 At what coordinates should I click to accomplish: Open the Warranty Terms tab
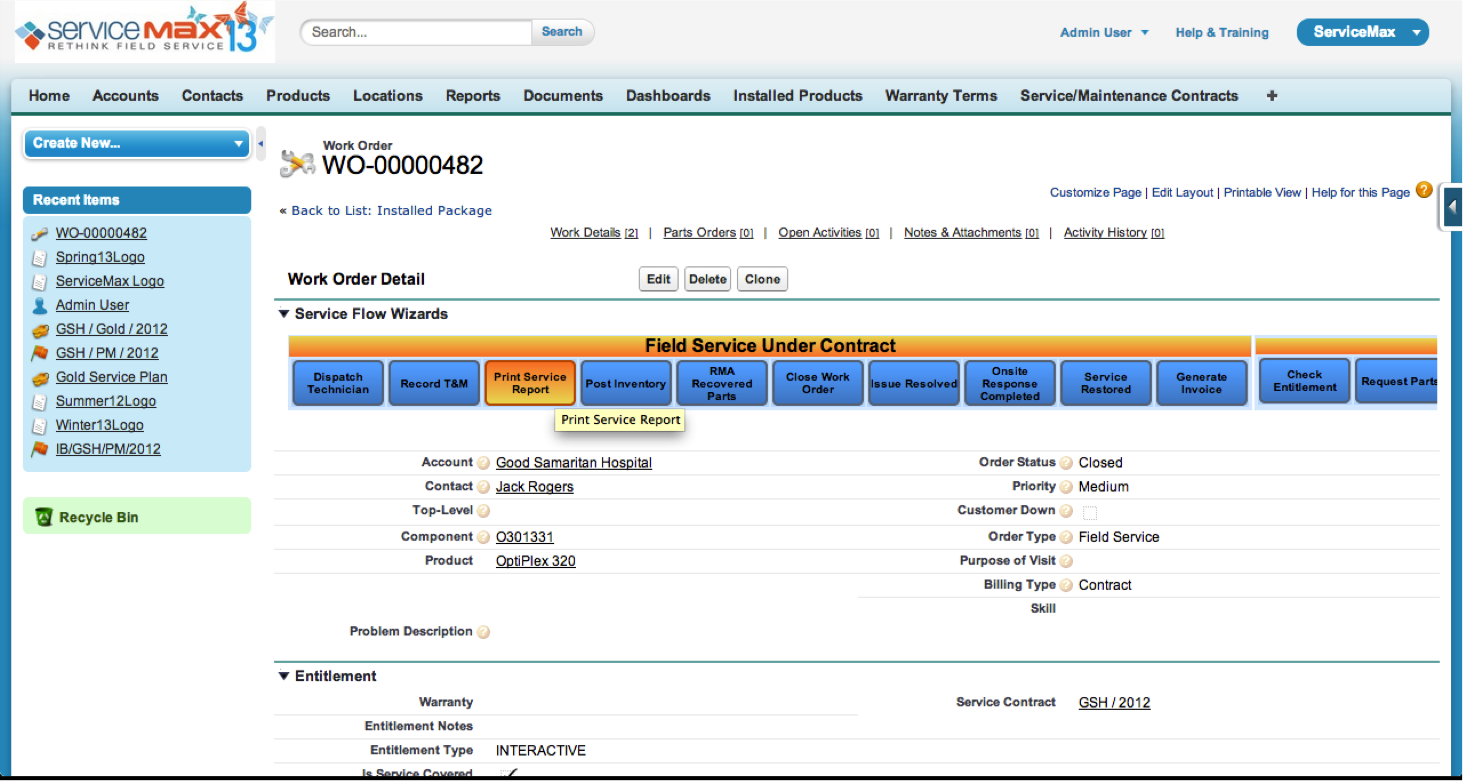click(x=941, y=96)
